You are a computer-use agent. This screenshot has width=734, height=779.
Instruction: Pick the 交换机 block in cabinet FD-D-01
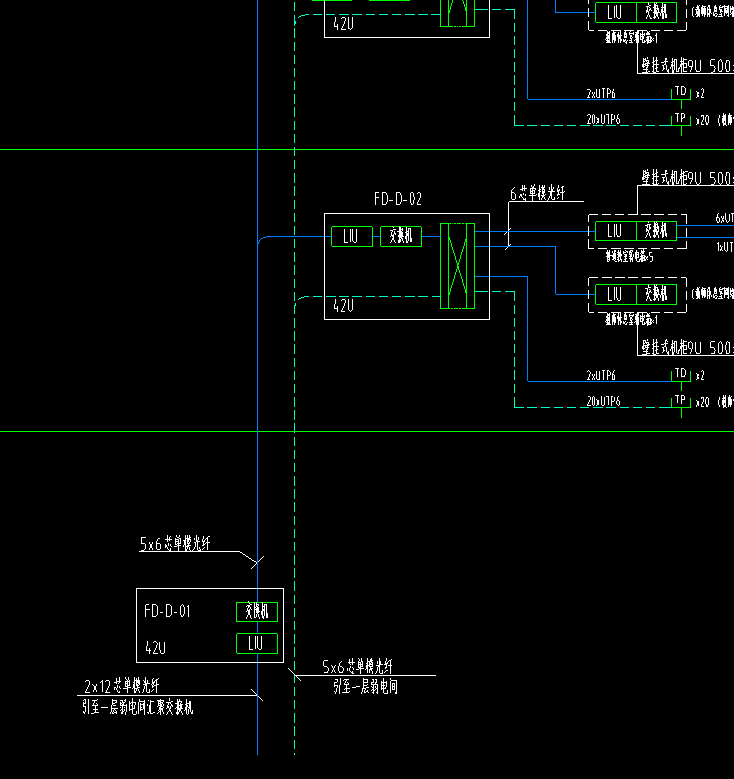pyautogui.click(x=257, y=612)
